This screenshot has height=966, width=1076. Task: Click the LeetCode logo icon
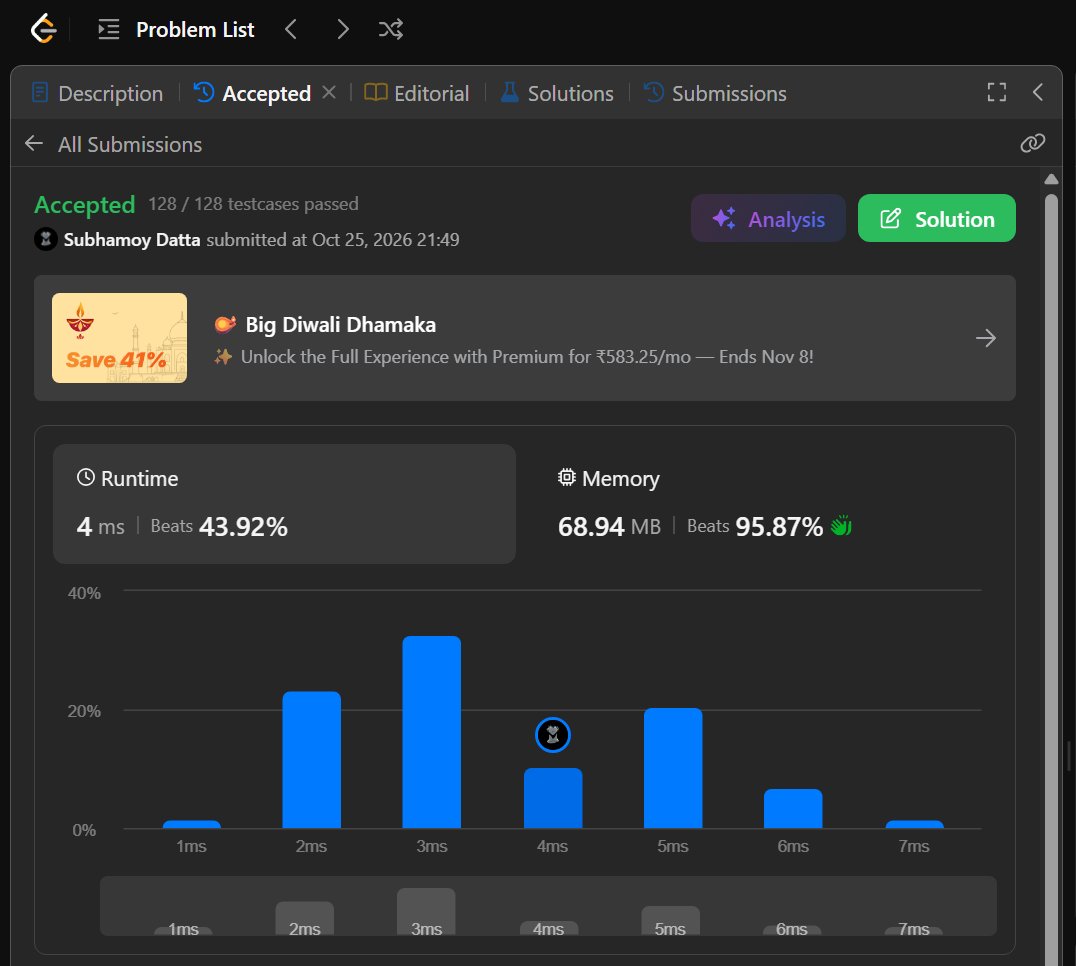coord(43,29)
